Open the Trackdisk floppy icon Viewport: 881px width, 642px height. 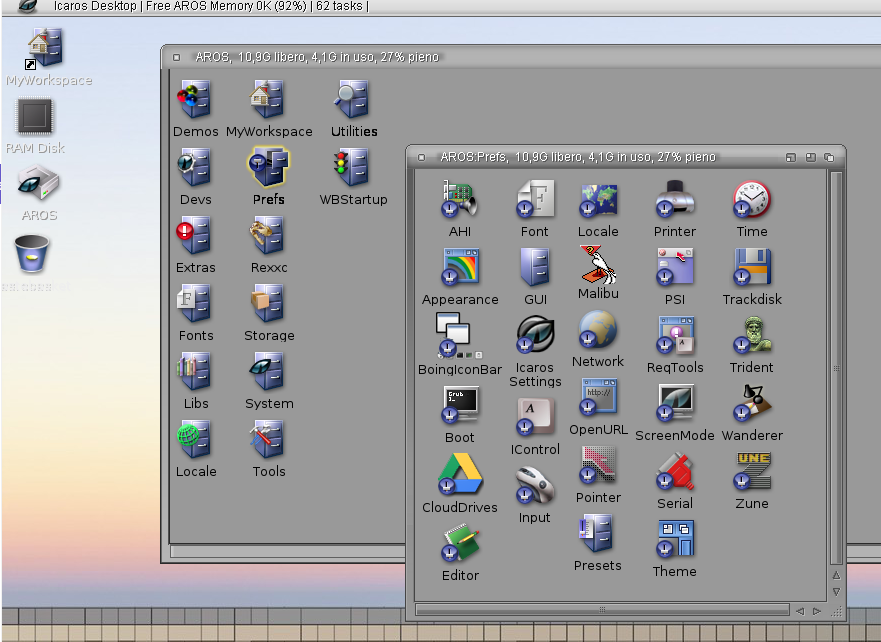pos(752,266)
